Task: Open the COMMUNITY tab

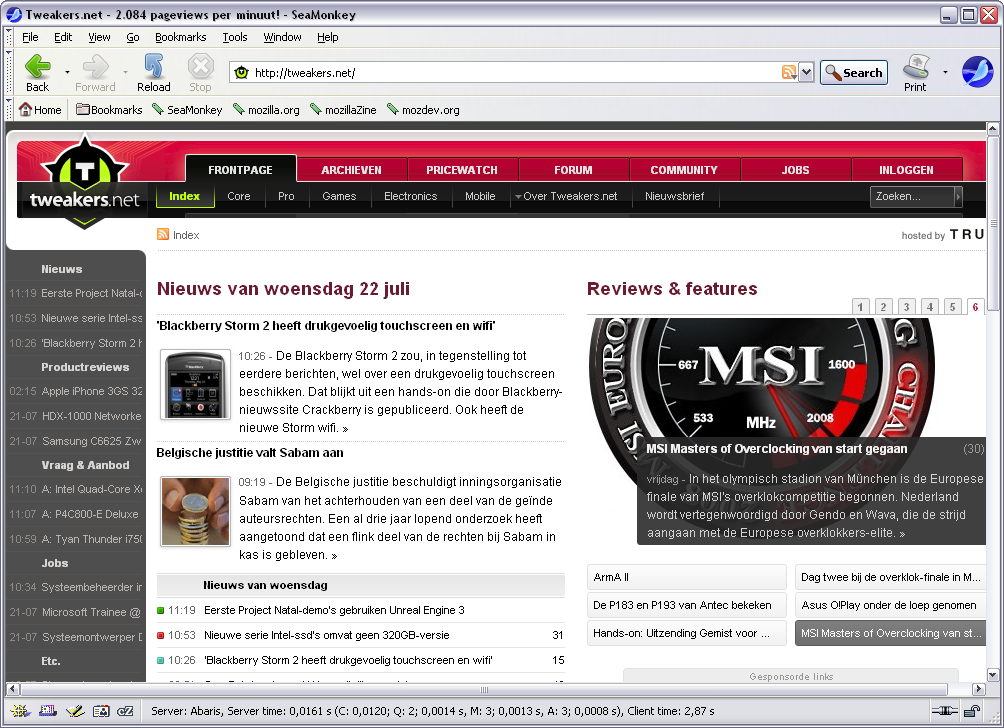Action: pos(684,170)
